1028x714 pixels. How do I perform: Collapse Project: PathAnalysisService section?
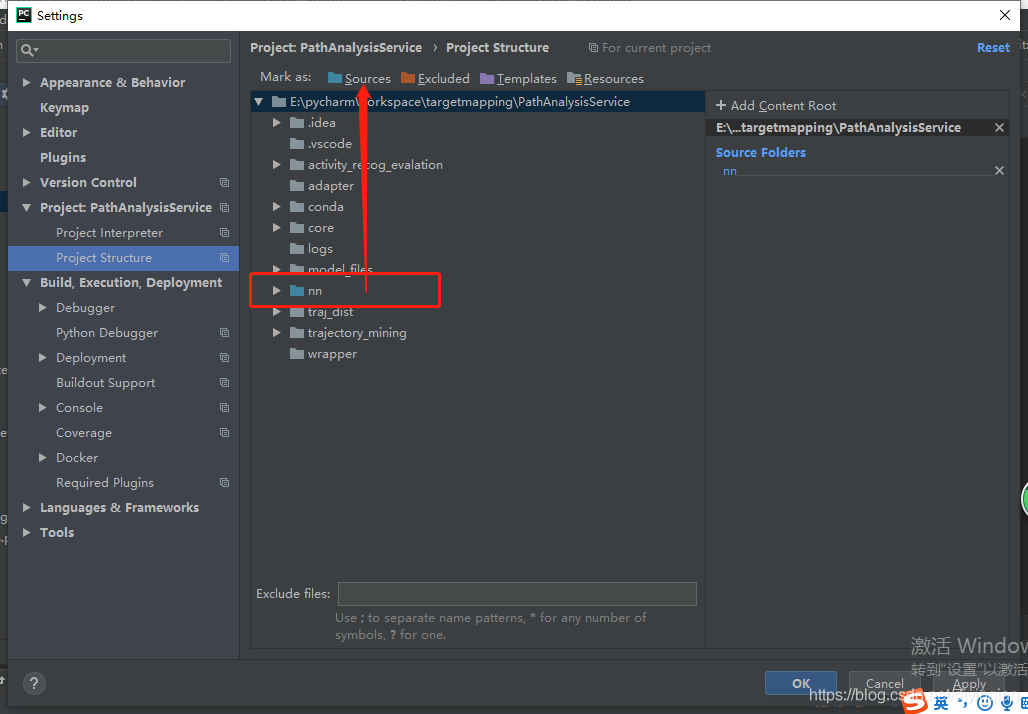[27, 208]
